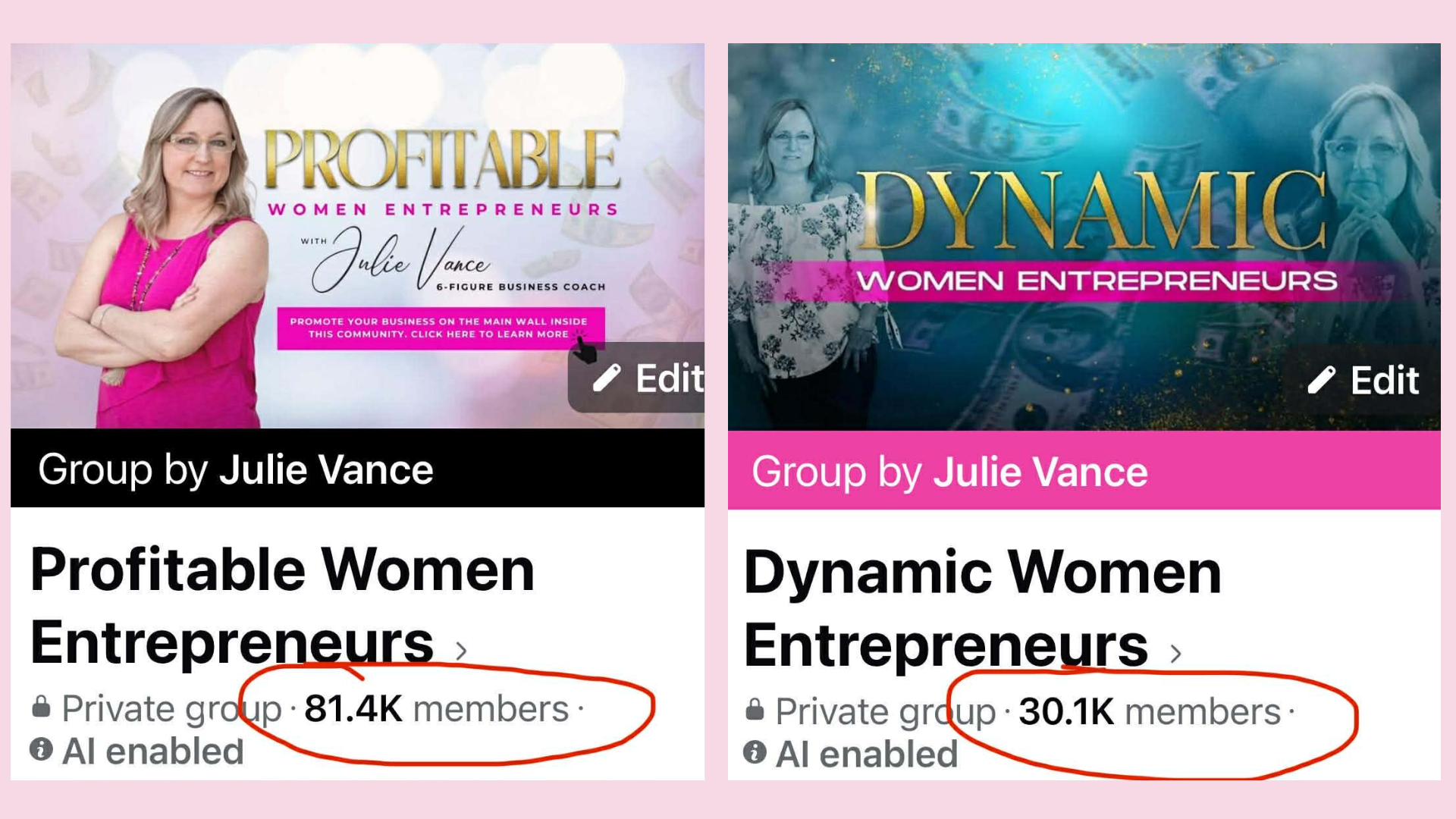Click the pencil icon on the Dynamic cover
1456x819 pixels.
coord(1321,380)
